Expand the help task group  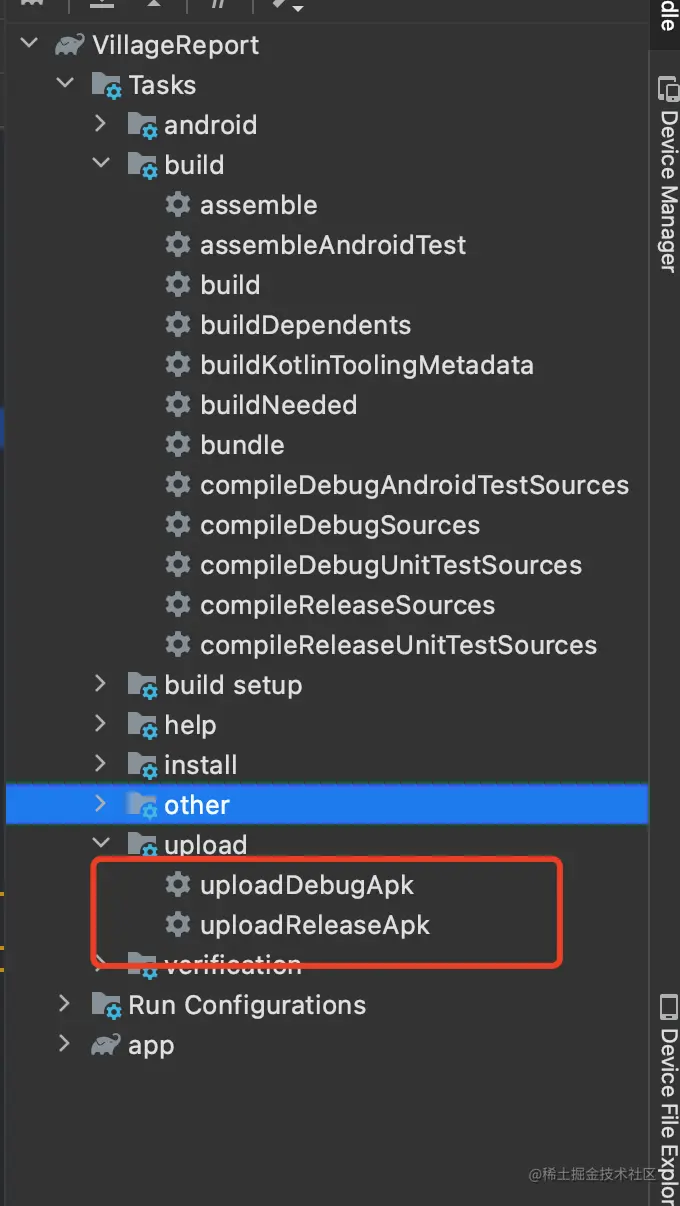click(x=100, y=725)
